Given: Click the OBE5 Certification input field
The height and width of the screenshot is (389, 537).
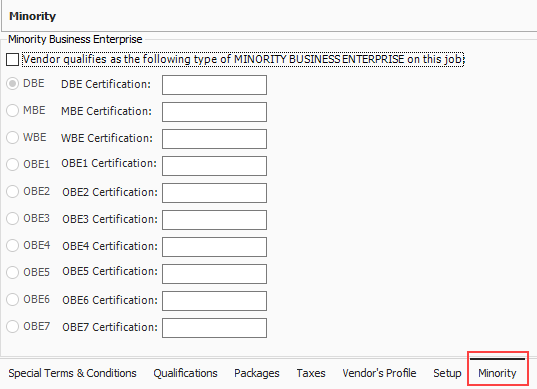Looking at the screenshot, I should point(214,274).
